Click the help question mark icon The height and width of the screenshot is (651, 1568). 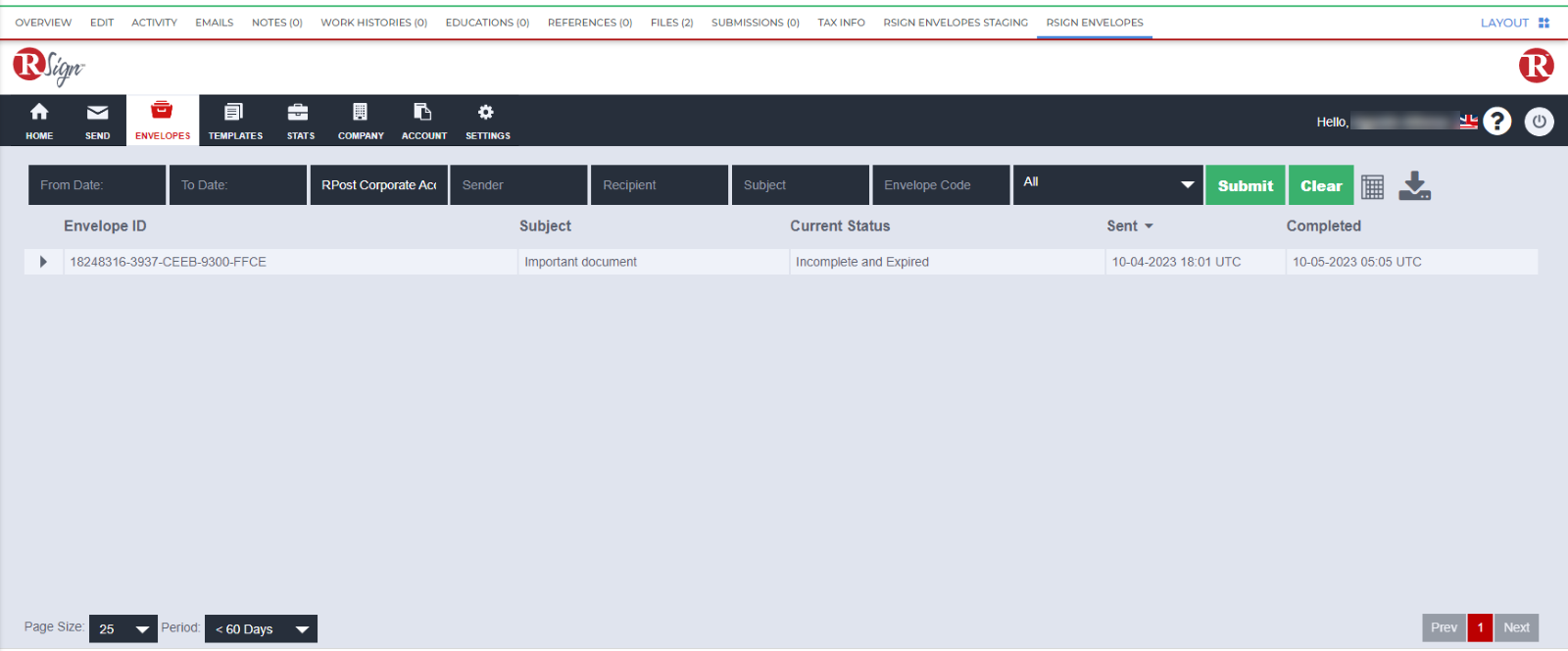point(1496,122)
